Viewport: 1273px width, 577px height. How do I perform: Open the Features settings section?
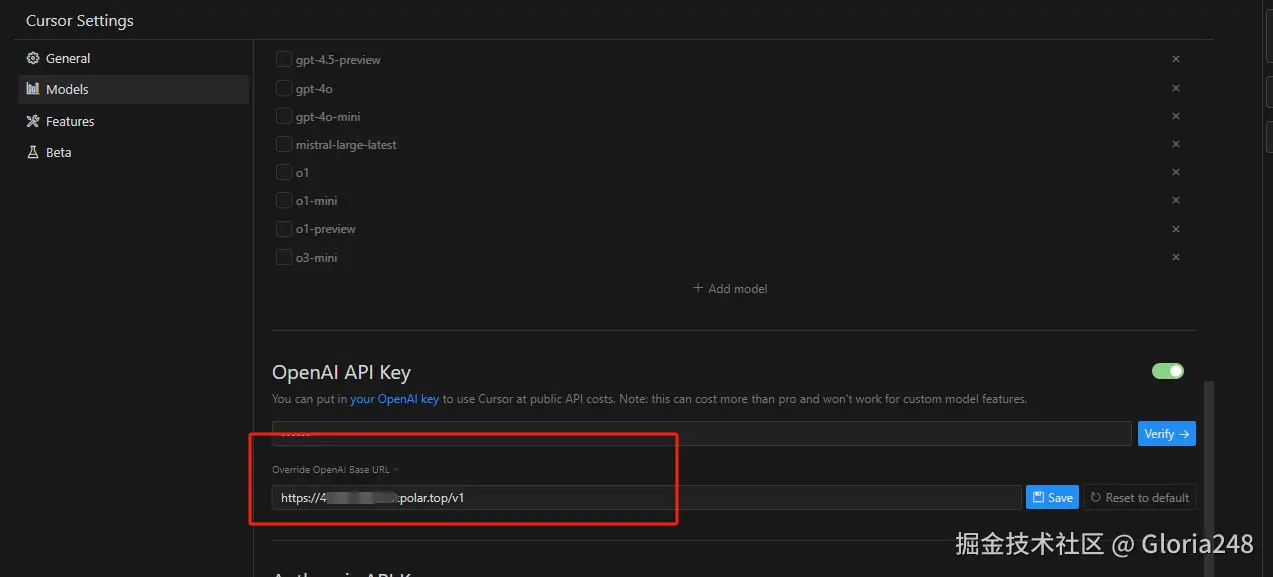tap(133, 121)
